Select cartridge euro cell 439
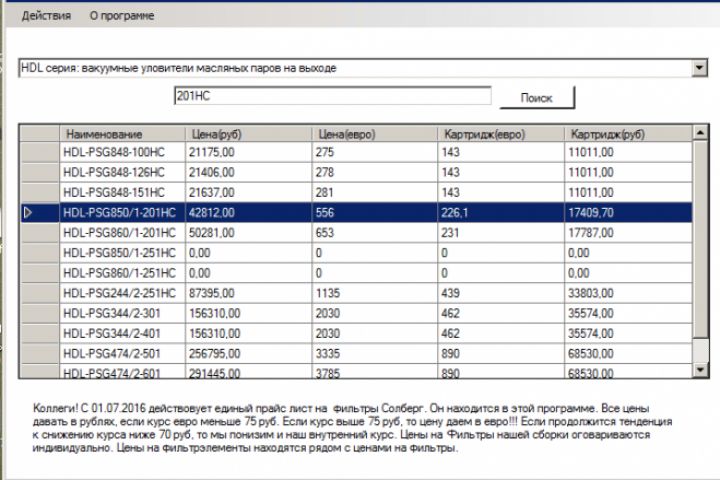Screen dimensions: 720x480 click(x=501, y=293)
